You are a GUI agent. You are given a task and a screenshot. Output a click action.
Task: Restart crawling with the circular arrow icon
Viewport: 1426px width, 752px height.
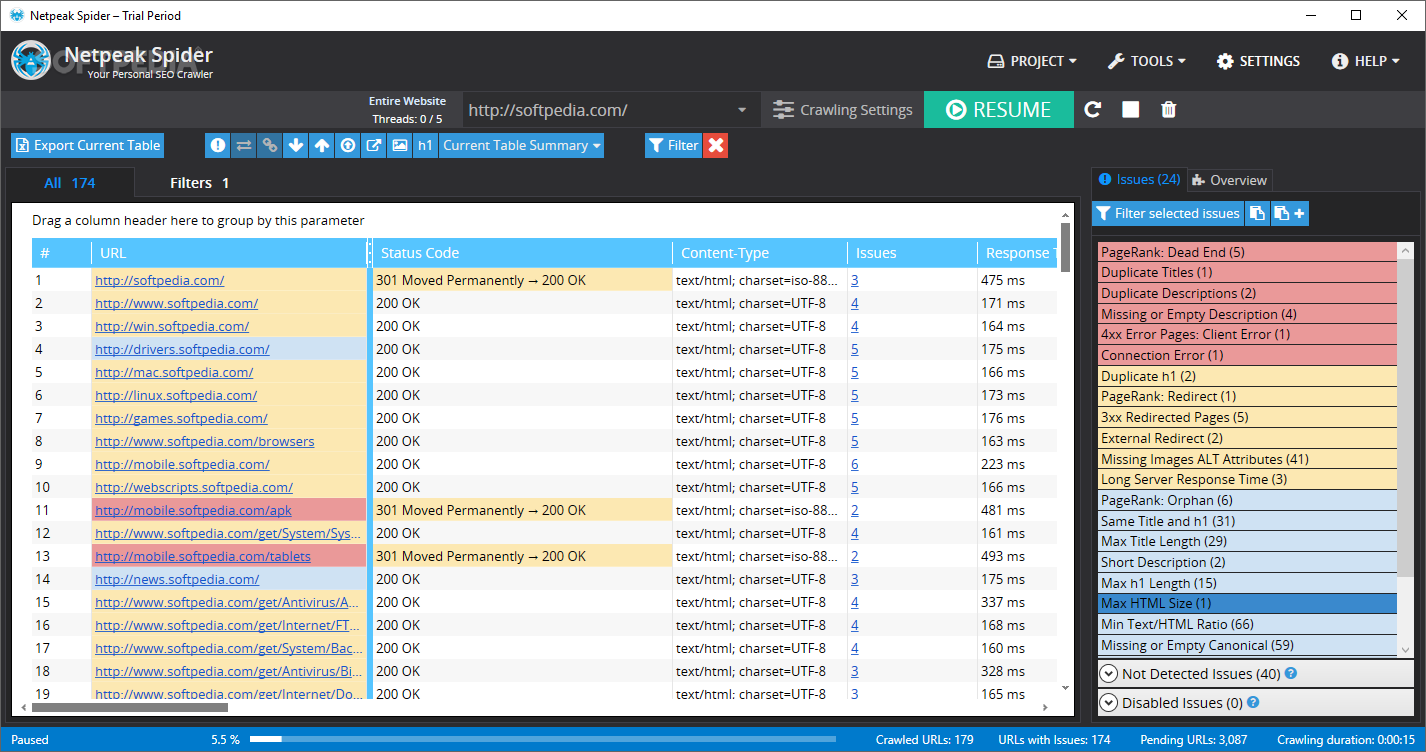(x=1093, y=110)
